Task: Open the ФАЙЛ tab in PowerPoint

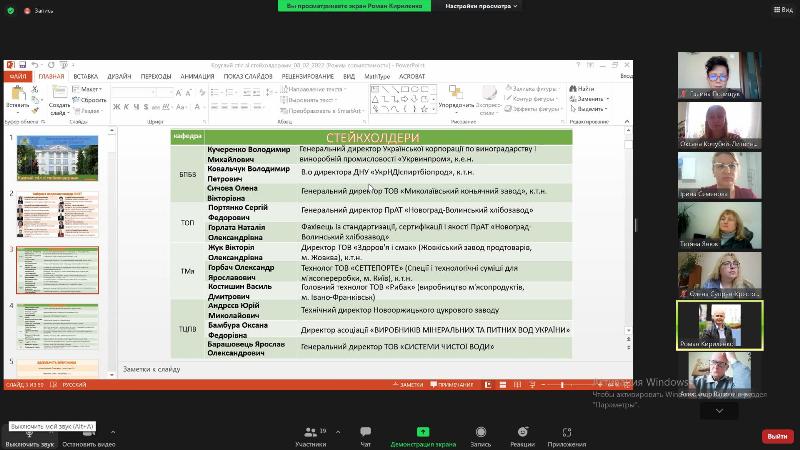Action: pyautogui.click(x=18, y=77)
